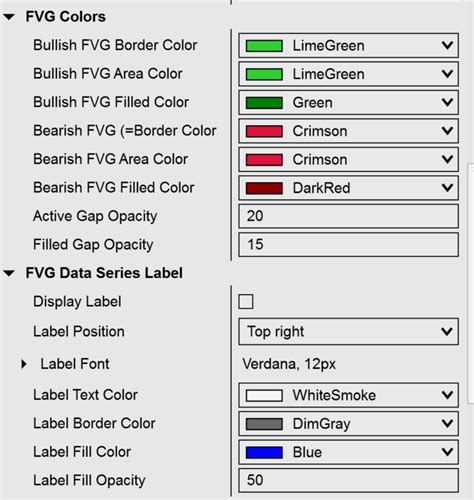This screenshot has width=474, height=500.
Task: Collapse the FVG Data Series Label section
Action: coord(9,273)
